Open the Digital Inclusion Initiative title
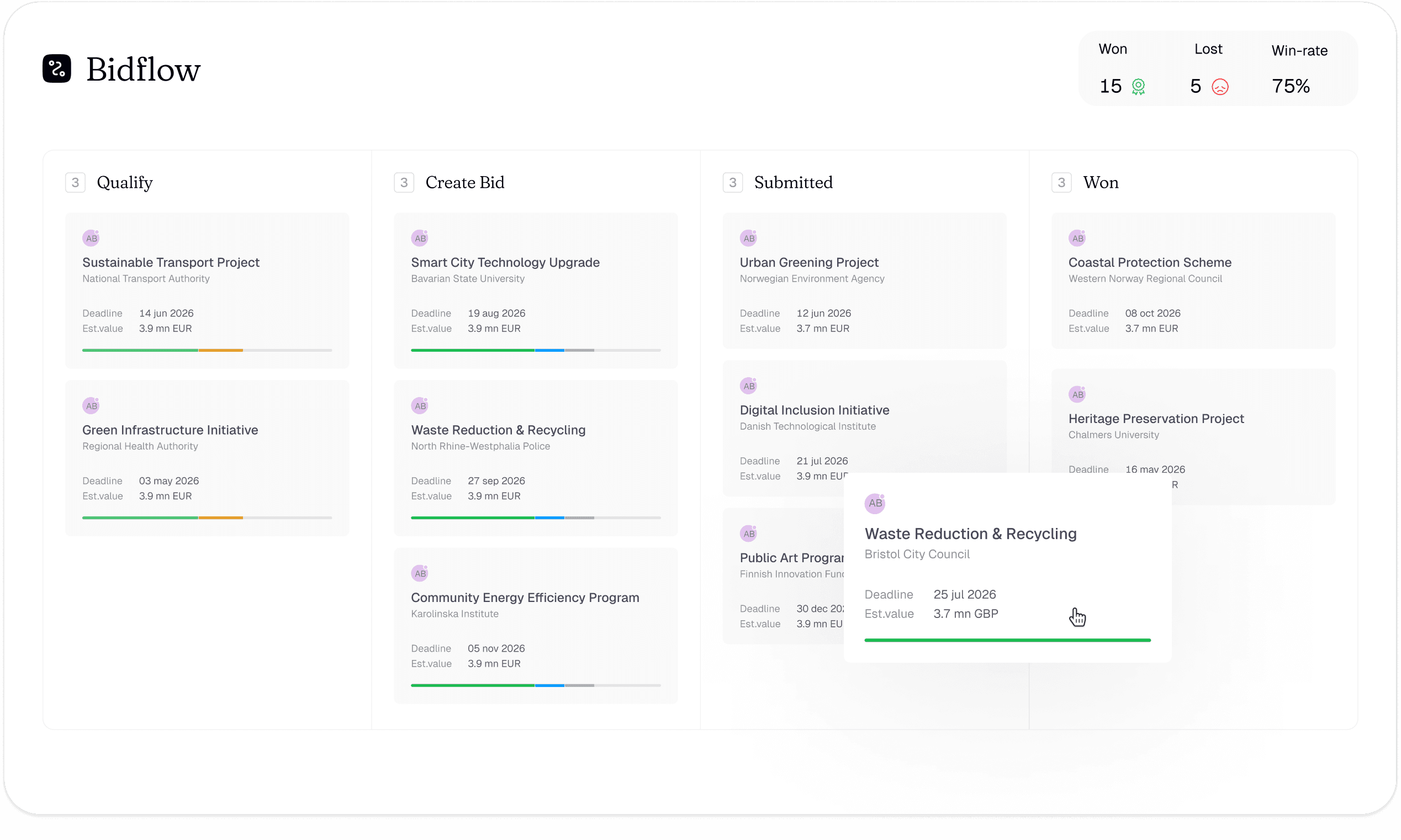 point(814,410)
